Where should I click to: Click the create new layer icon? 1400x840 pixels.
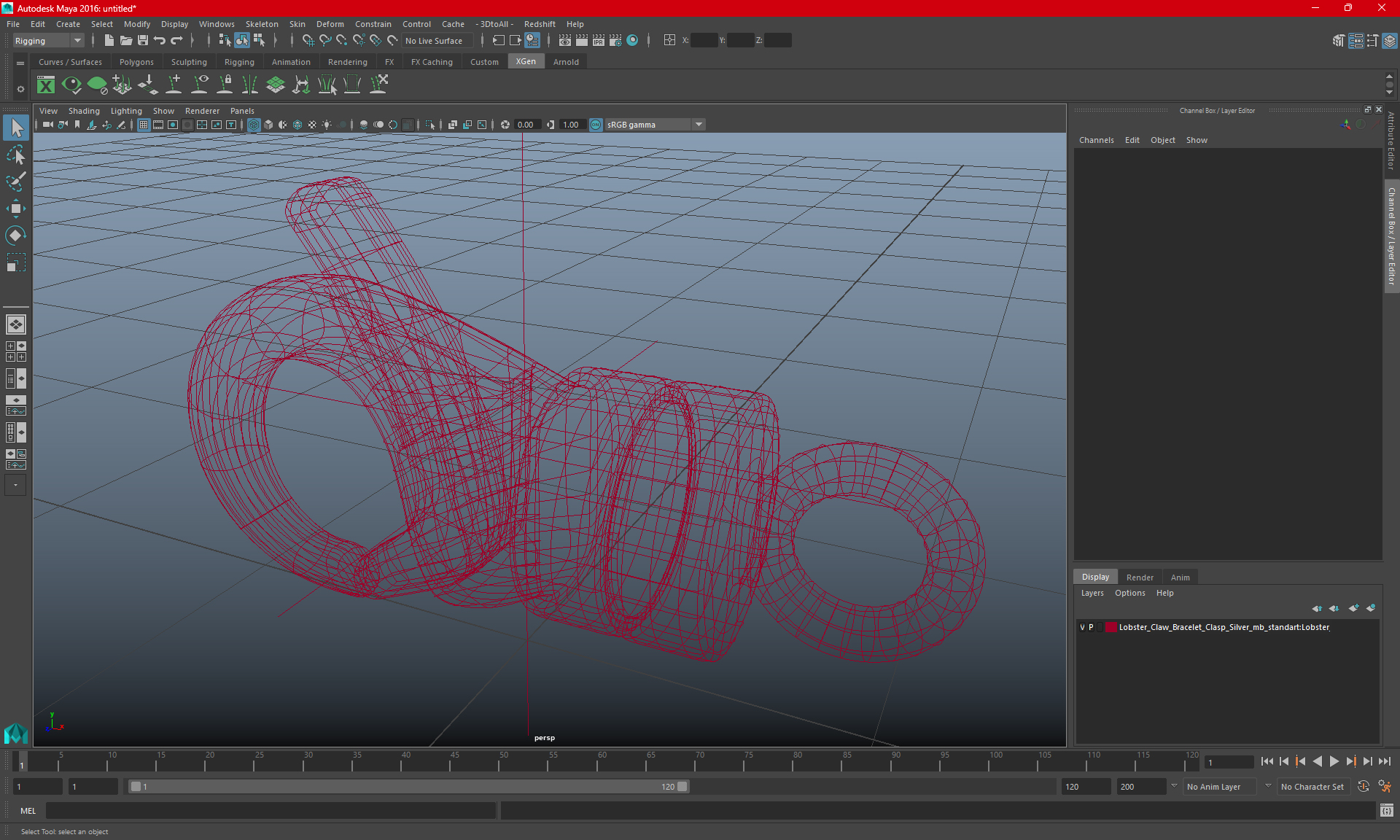(1353, 608)
